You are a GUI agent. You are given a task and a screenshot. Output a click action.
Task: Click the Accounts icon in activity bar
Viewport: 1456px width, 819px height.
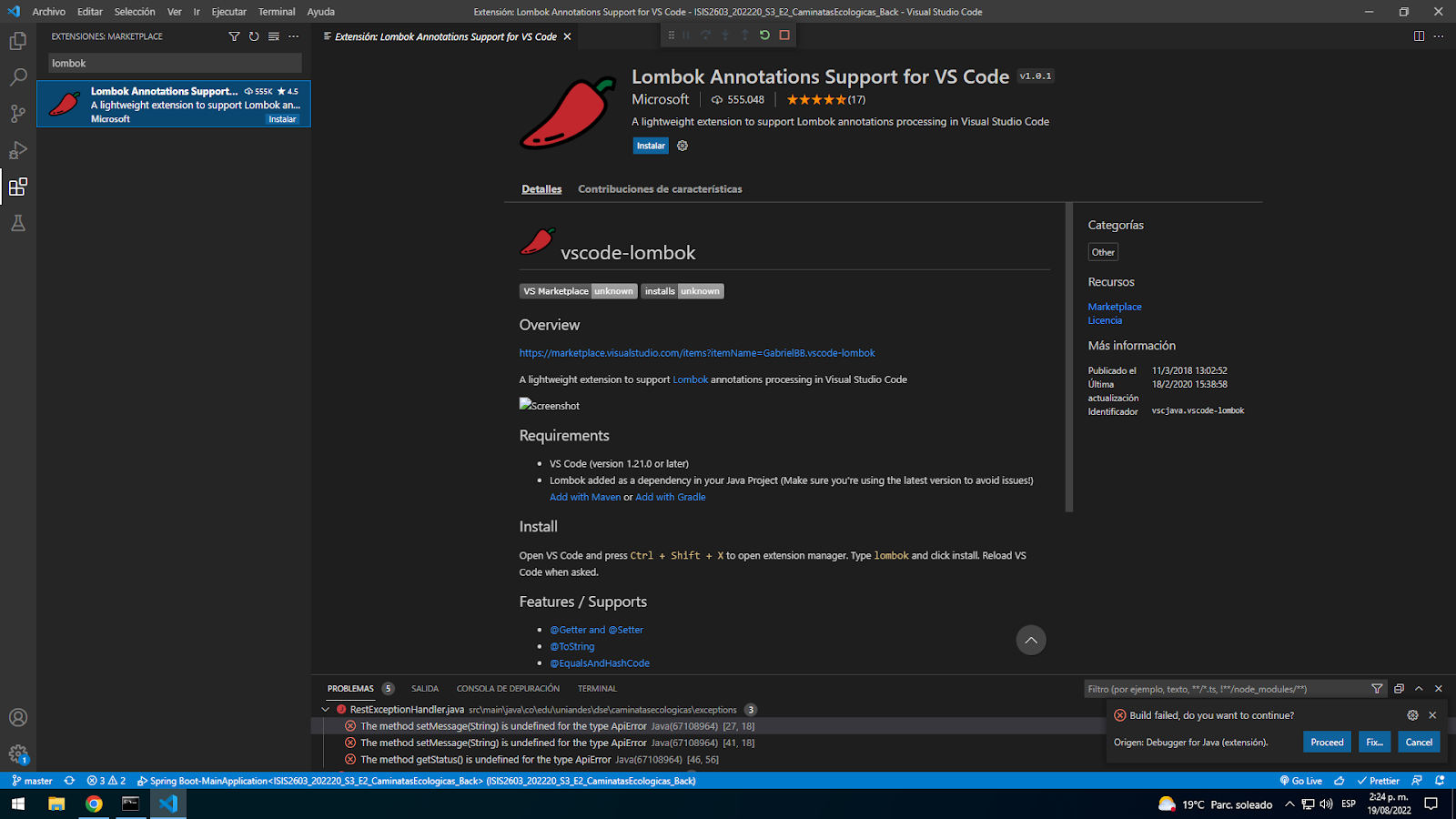coord(18,717)
